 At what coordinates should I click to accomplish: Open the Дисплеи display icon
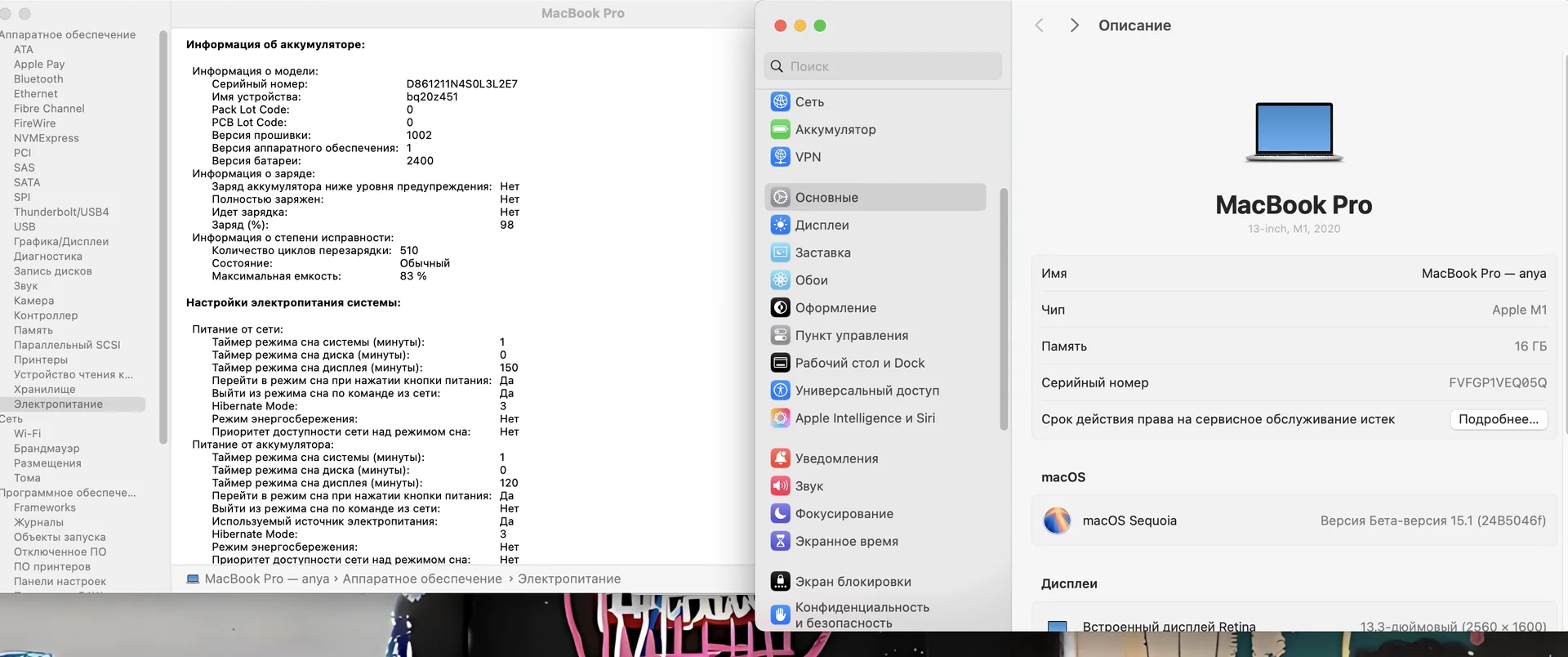click(x=781, y=226)
